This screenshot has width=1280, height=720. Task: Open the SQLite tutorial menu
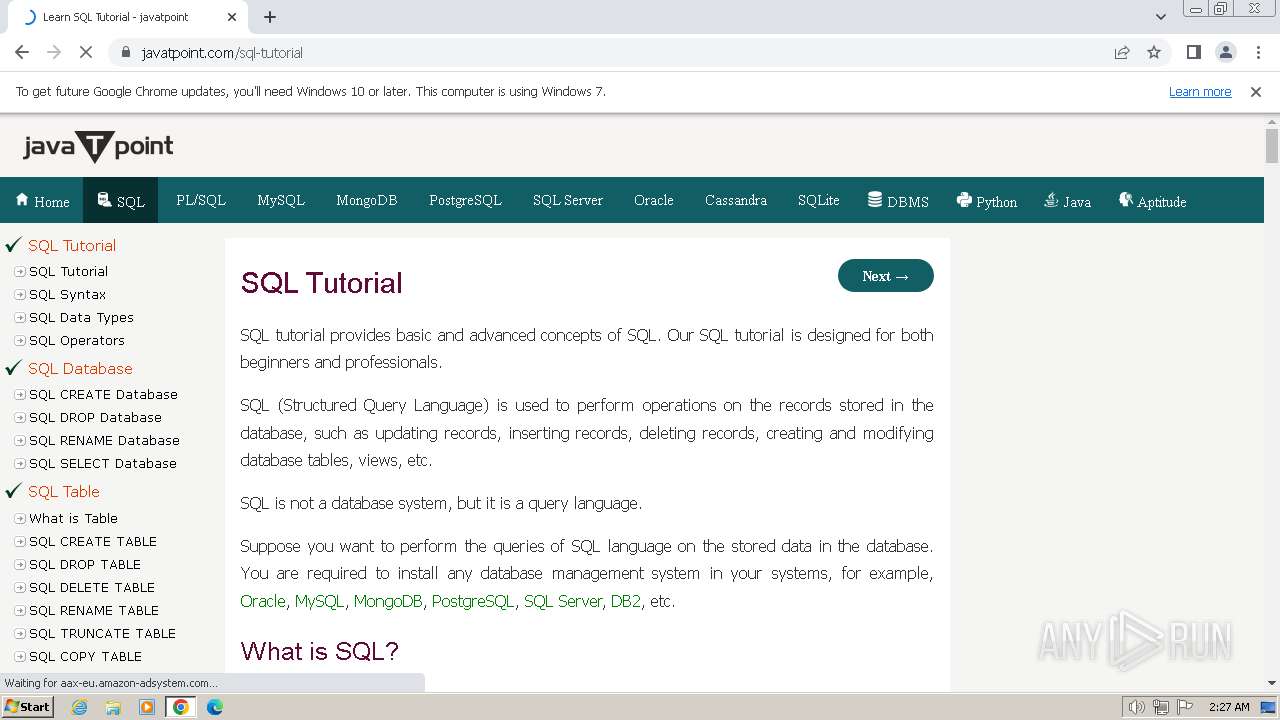pos(819,200)
